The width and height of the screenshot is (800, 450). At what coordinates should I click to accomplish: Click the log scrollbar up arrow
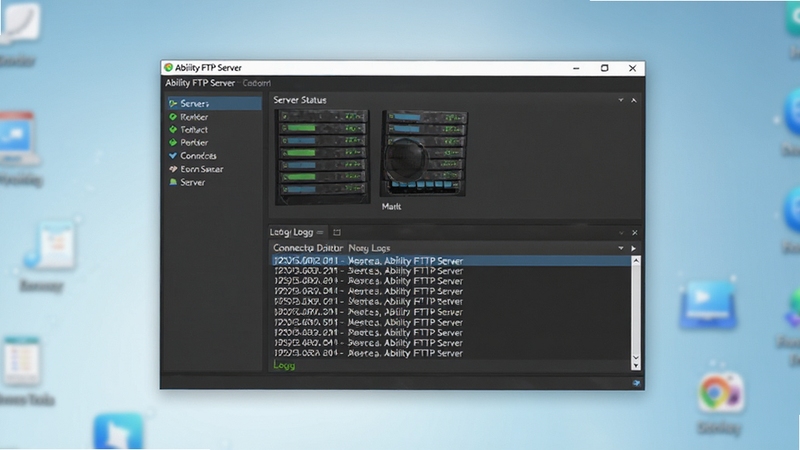coord(636,260)
